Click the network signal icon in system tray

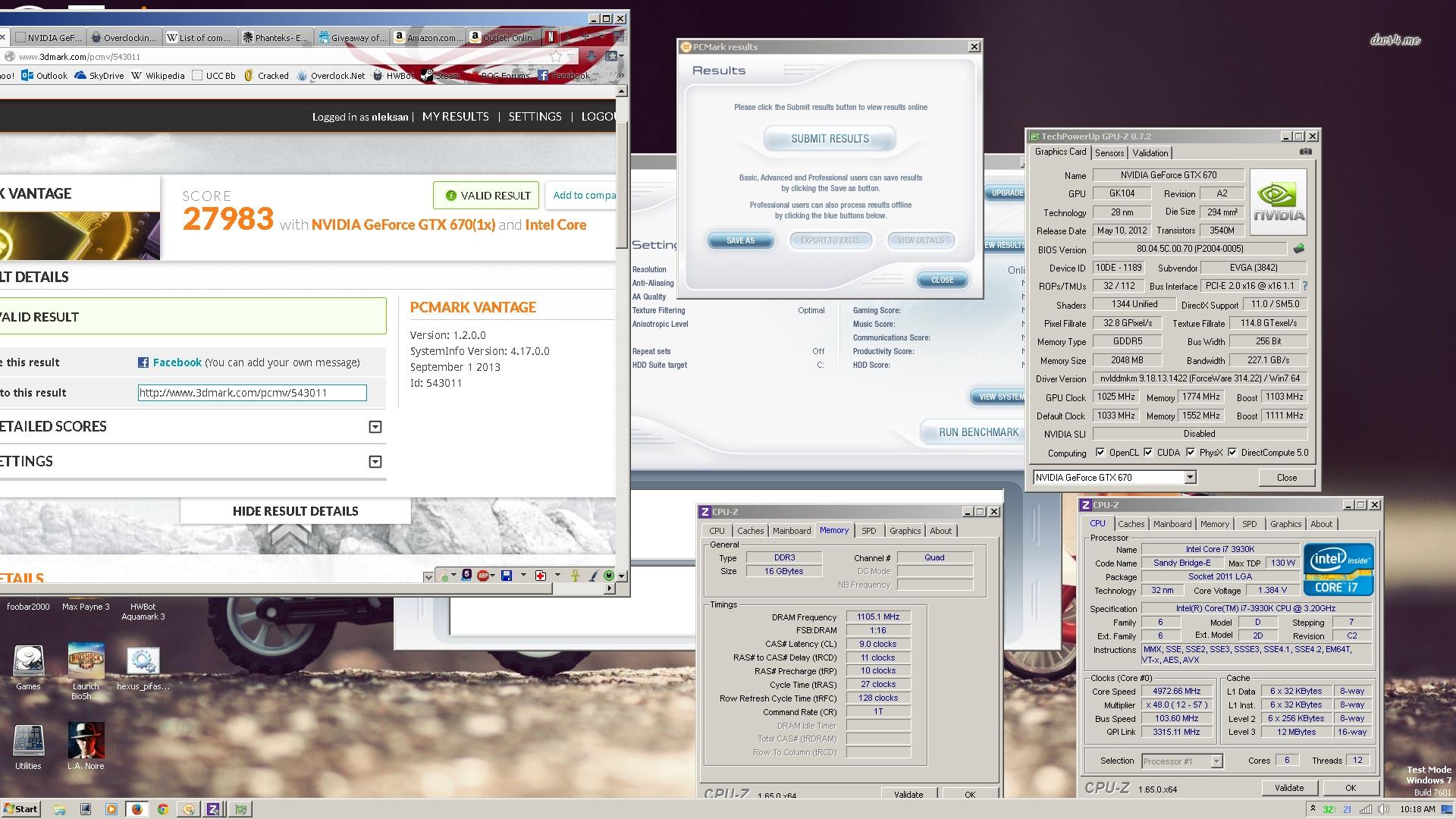click(1365, 809)
